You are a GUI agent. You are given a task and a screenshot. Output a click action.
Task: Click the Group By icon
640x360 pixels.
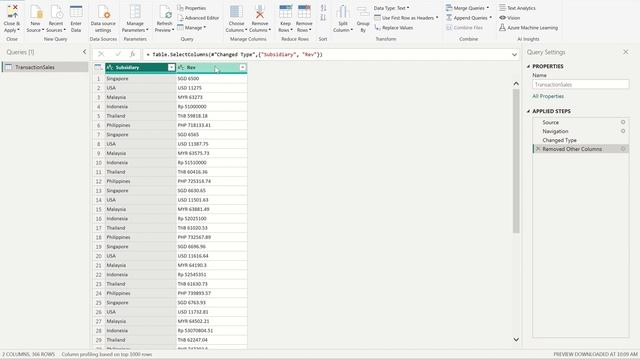point(363,12)
